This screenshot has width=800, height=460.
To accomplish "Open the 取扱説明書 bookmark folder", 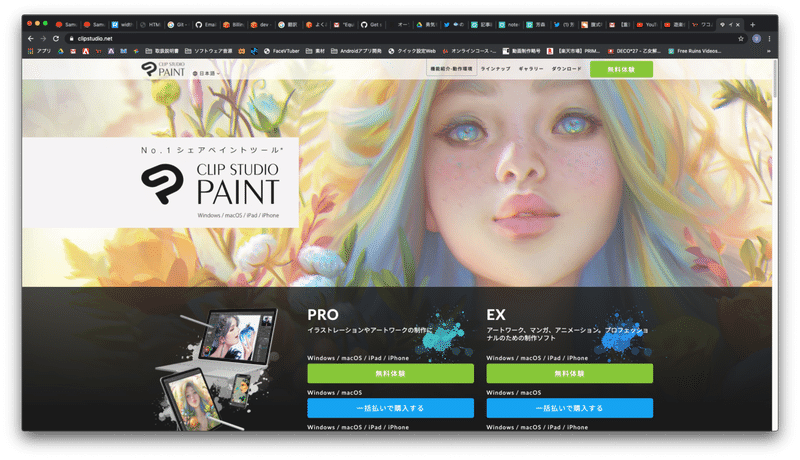I will pos(162,51).
